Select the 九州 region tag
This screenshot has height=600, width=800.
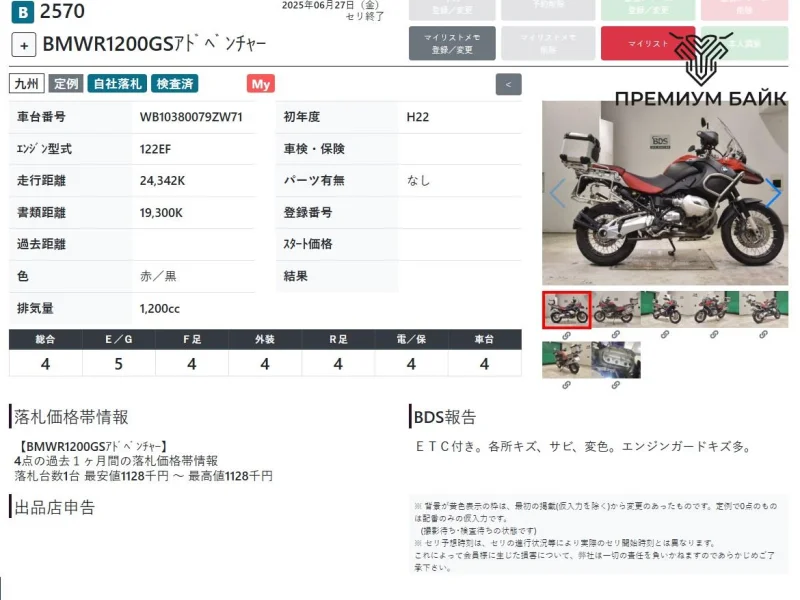pyautogui.click(x=26, y=84)
